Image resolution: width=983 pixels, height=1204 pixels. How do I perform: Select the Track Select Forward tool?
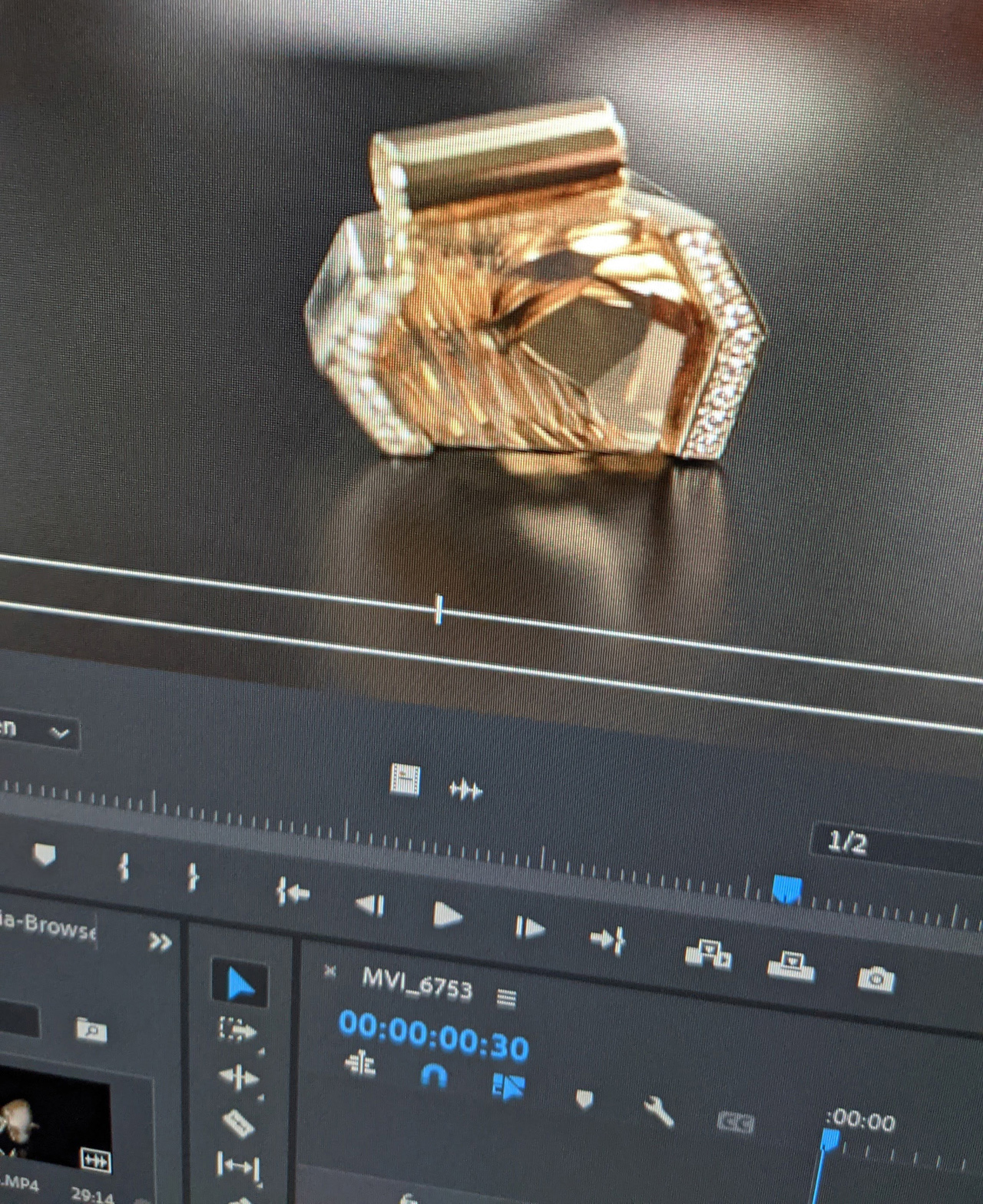click(237, 1030)
